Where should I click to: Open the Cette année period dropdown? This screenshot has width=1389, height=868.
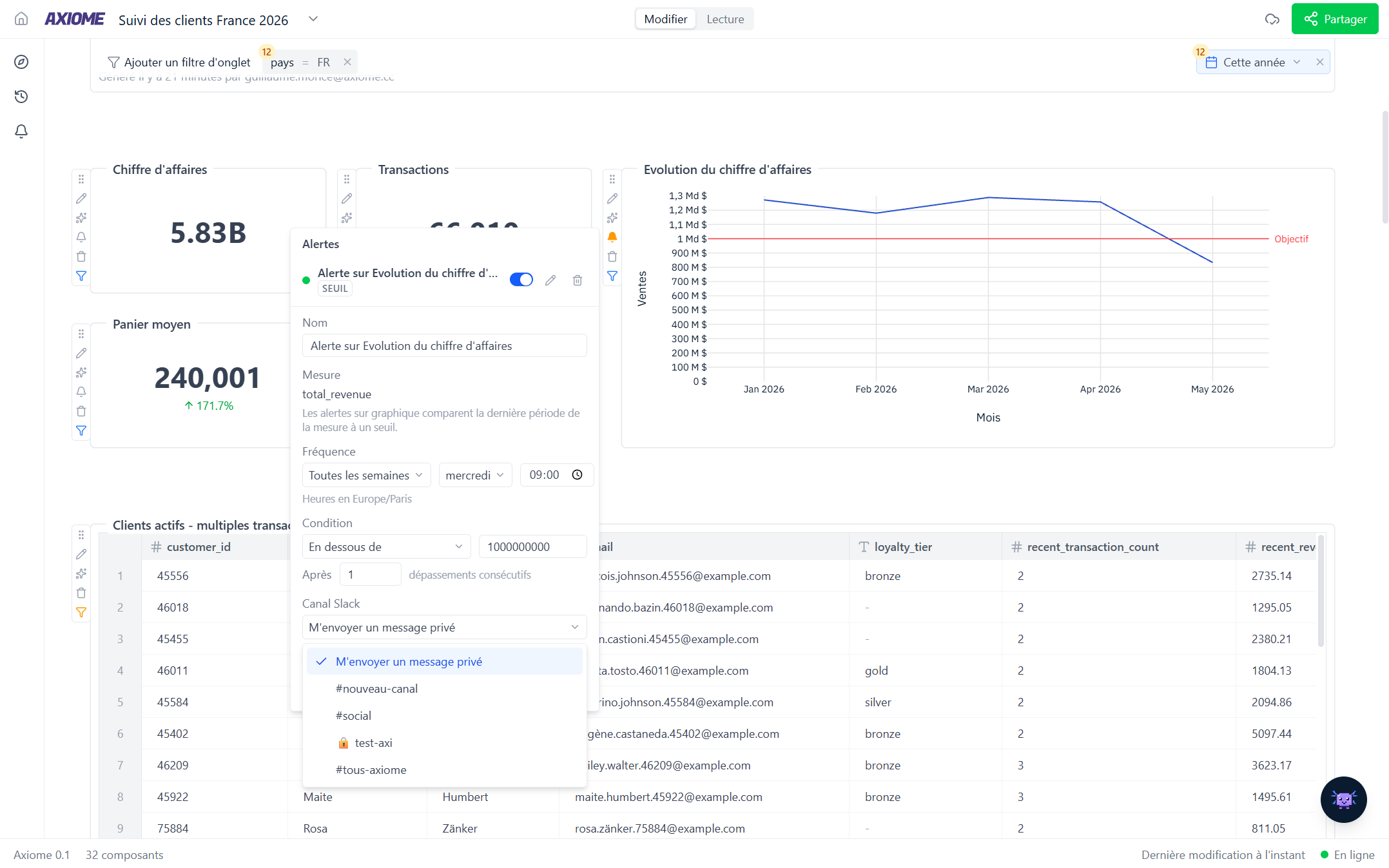[x=1253, y=62]
